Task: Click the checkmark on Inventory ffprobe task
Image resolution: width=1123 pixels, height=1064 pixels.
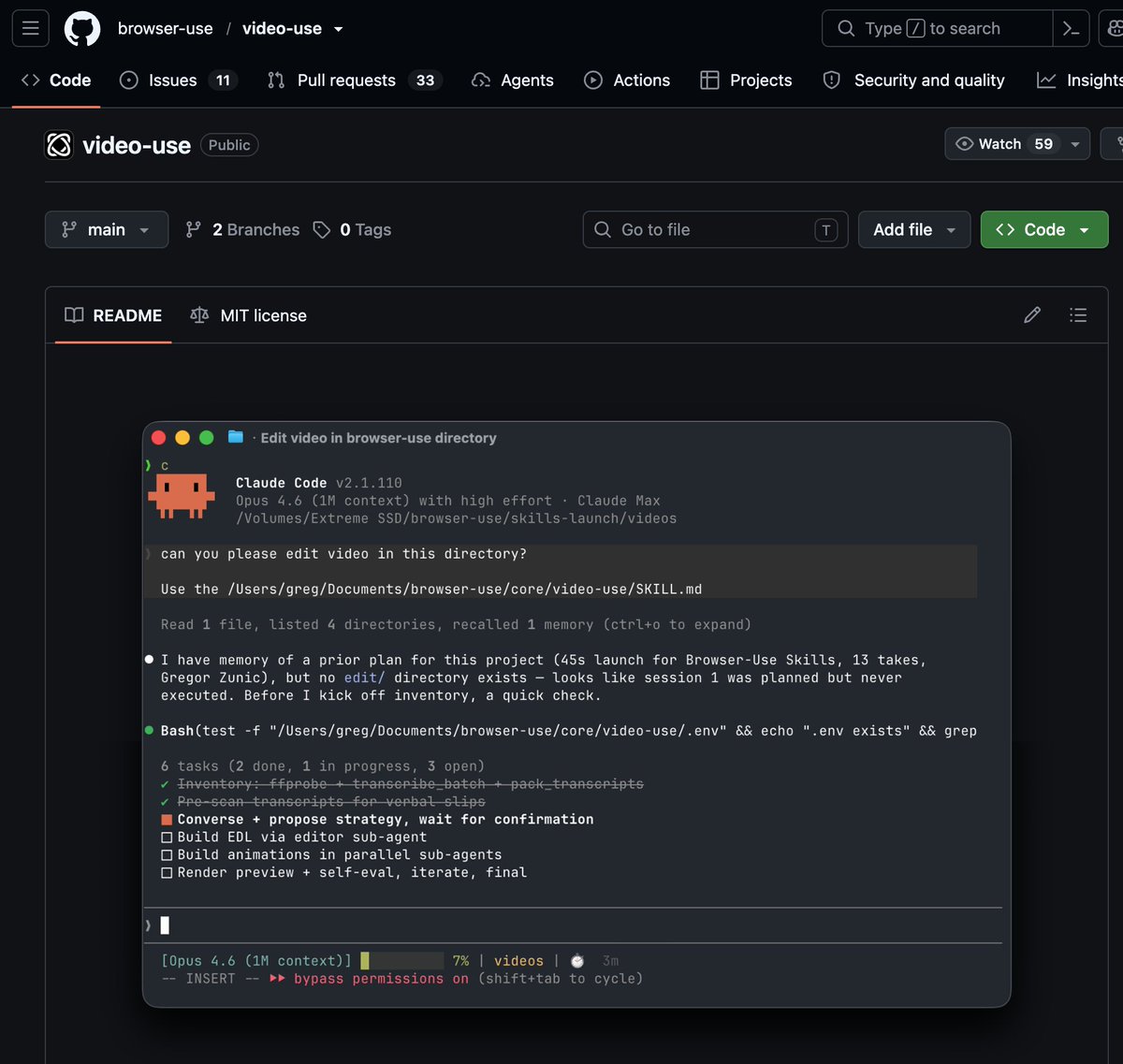Action: click(166, 783)
